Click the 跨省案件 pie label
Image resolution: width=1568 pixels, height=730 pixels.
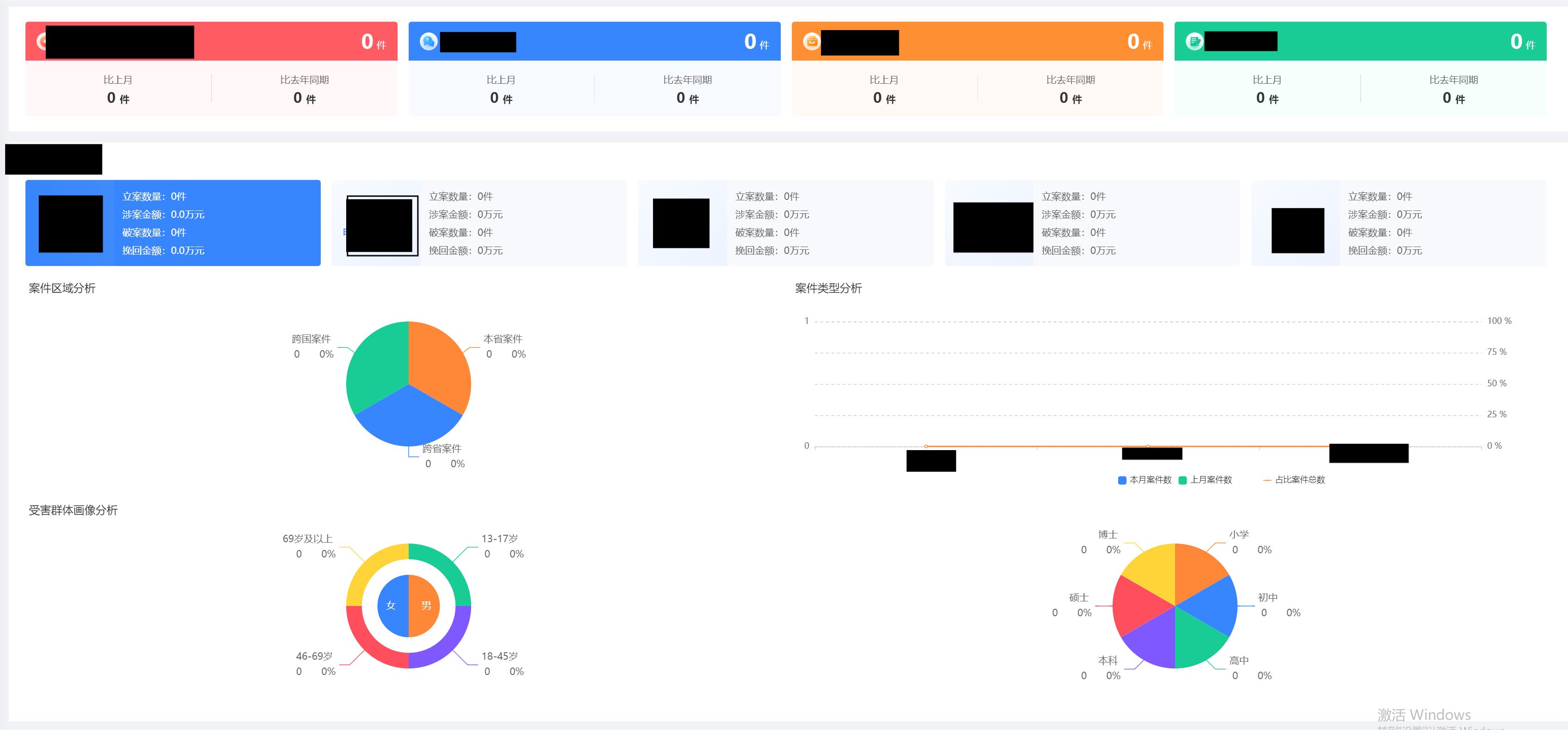pos(442,448)
